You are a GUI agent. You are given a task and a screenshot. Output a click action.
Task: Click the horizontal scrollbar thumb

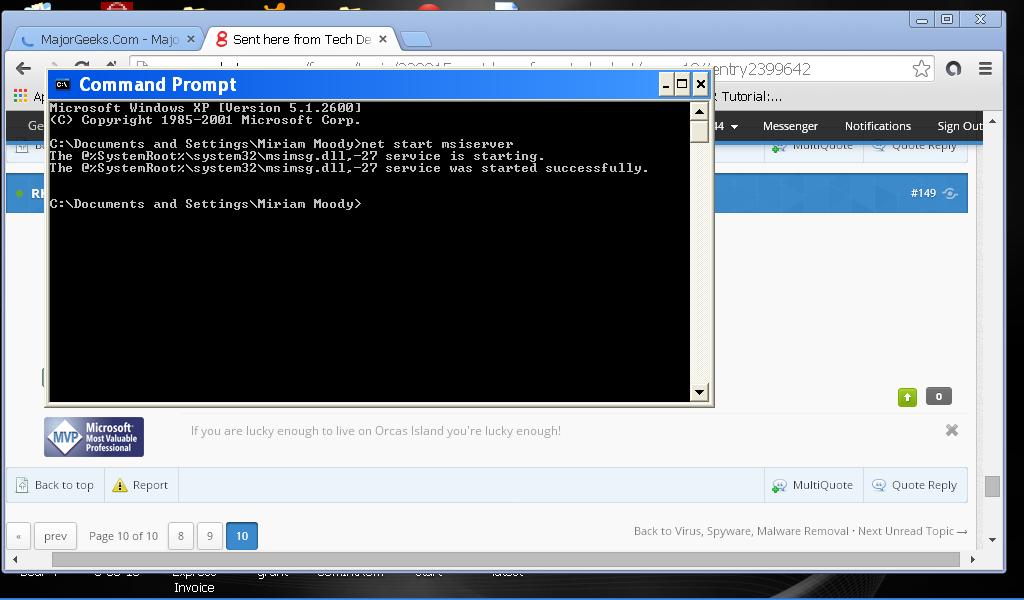pyautogui.click(x=505, y=560)
